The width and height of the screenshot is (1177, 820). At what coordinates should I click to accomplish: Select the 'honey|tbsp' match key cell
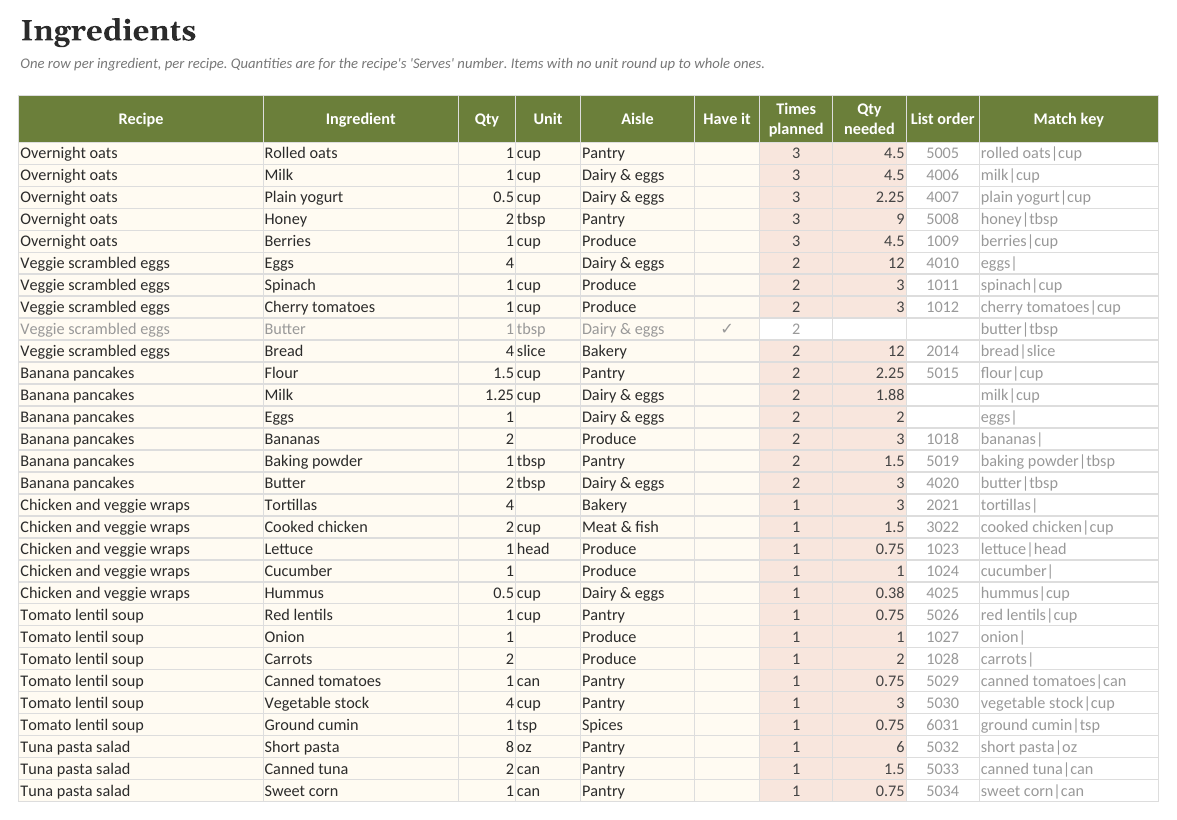click(x=1069, y=219)
